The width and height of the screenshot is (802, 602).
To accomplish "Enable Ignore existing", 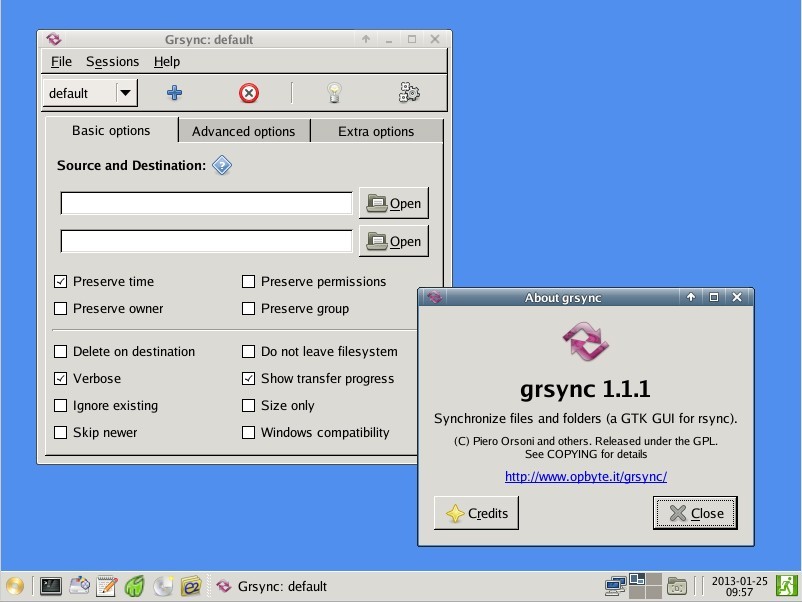I will pyautogui.click(x=60, y=406).
